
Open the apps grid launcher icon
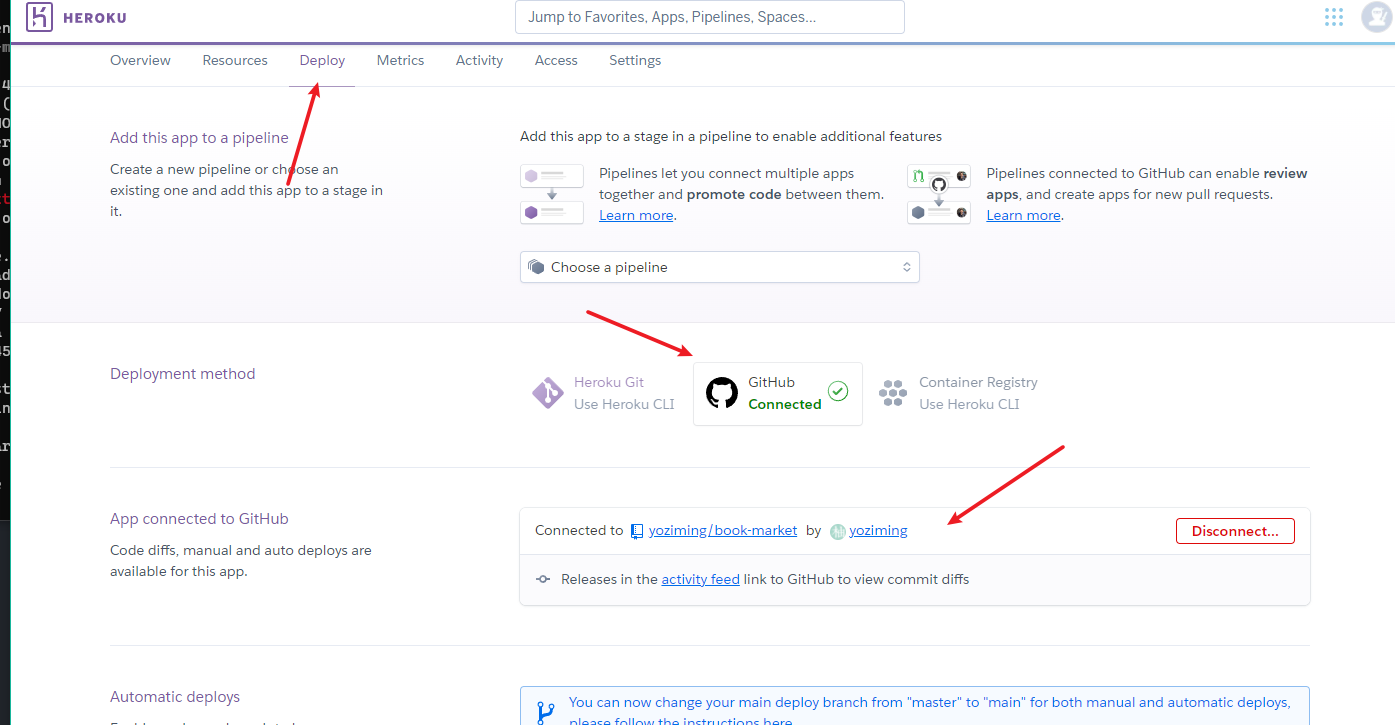coord(1334,17)
